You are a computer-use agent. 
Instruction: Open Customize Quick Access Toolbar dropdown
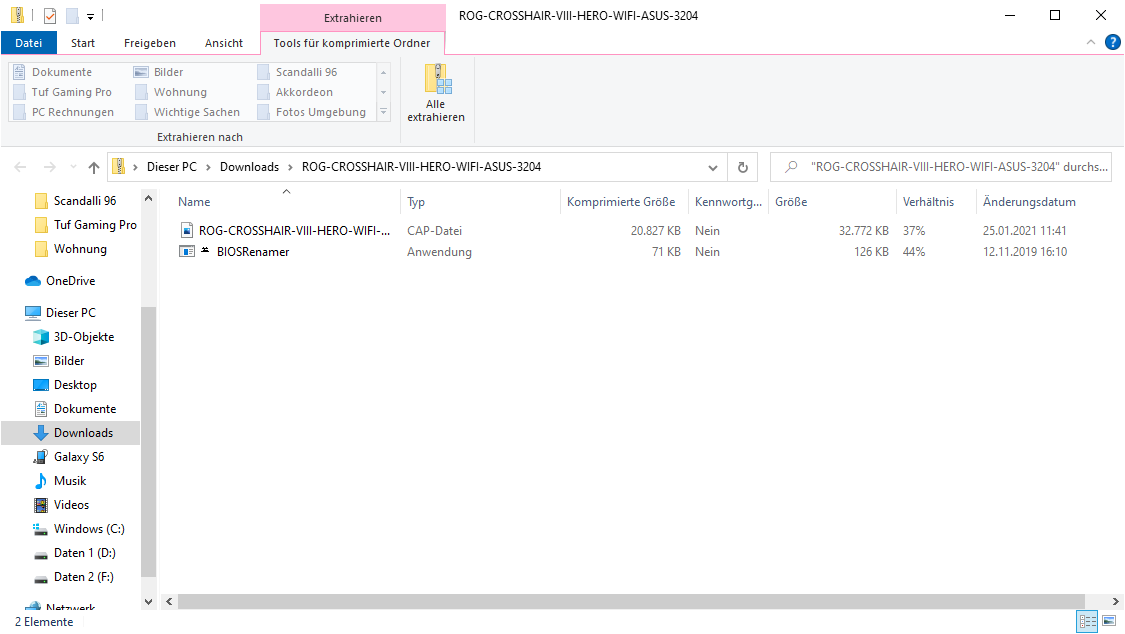[90, 16]
